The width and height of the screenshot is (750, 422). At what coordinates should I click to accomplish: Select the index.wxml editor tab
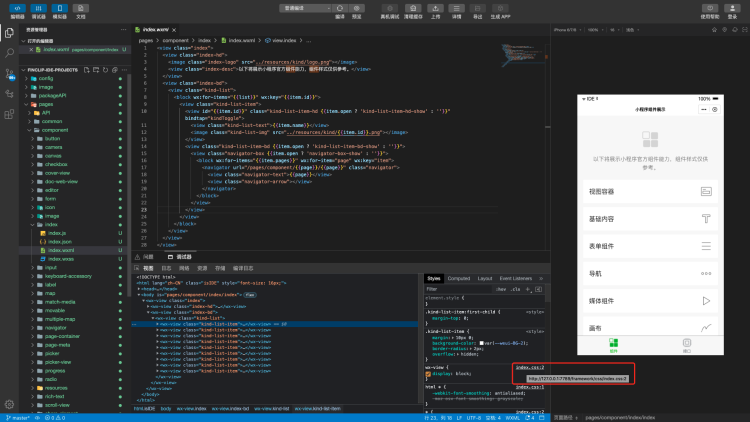(x=156, y=30)
